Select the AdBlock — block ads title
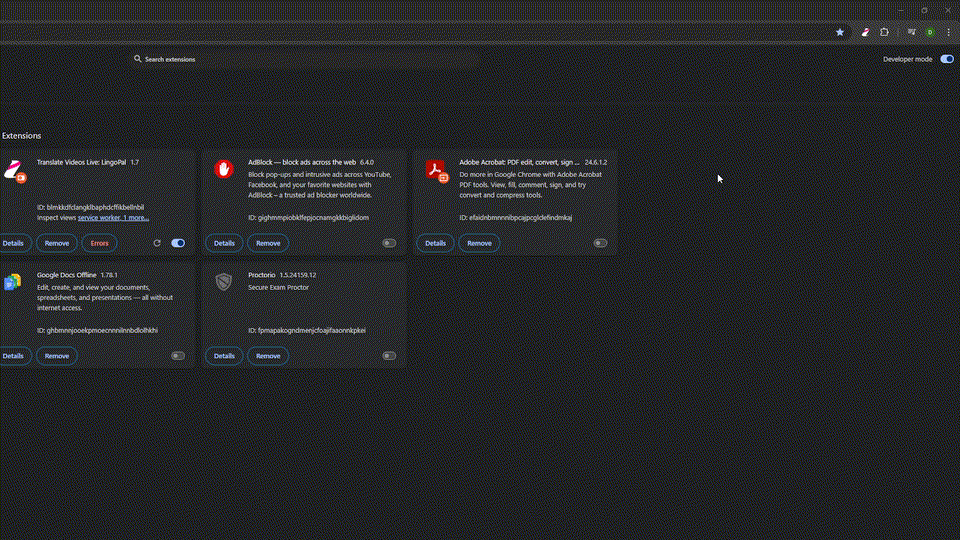Image resolution: width=960 pixels, height=540 pixels. [302, 162]
